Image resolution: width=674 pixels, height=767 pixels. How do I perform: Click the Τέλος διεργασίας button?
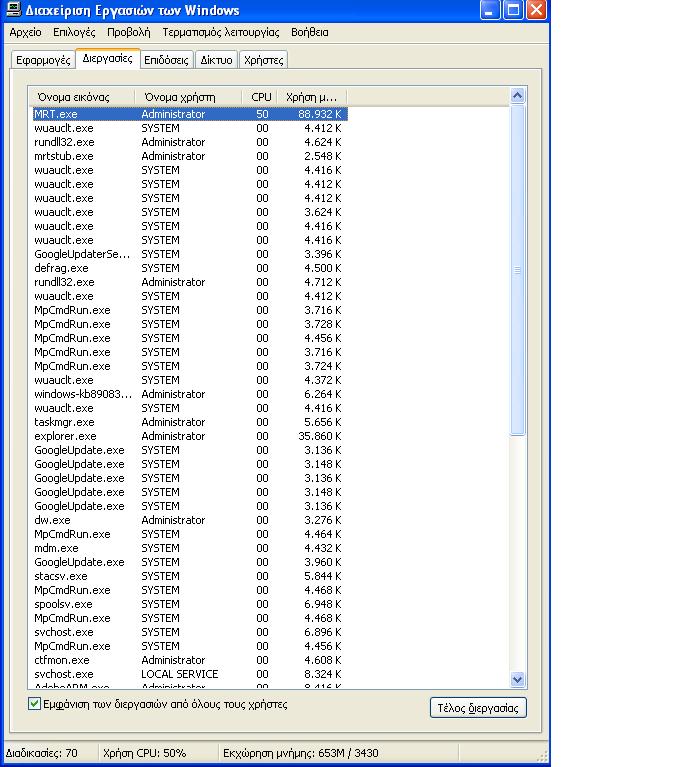click(x=478, y=707)
